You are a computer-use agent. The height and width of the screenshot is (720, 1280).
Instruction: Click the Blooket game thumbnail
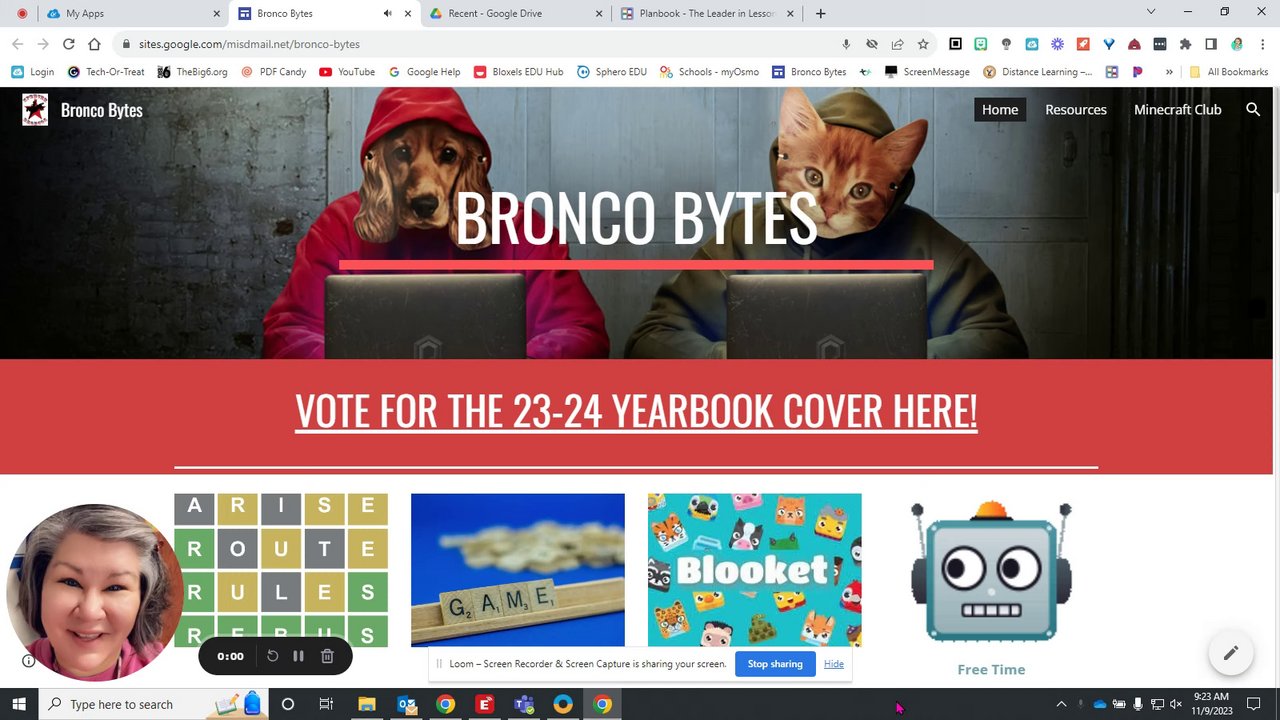754,570
